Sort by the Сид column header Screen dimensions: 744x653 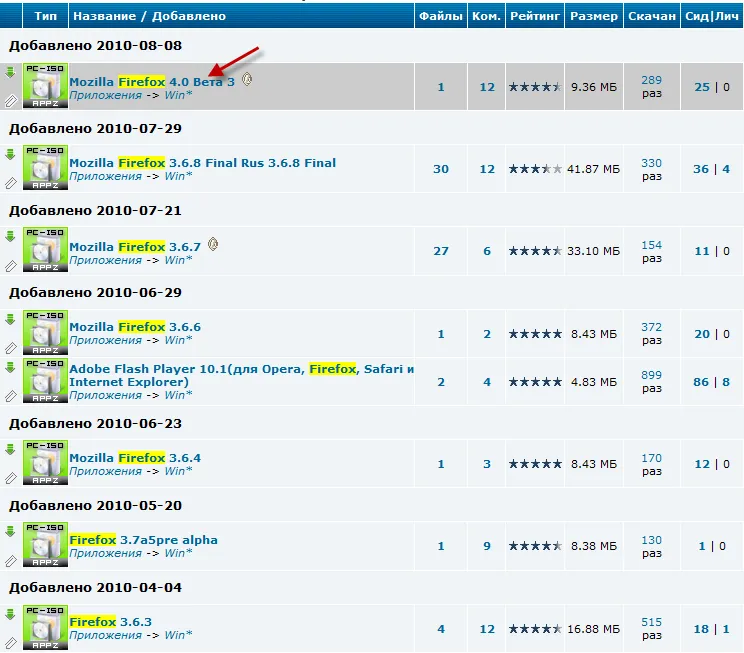click(x=697, y=16)
